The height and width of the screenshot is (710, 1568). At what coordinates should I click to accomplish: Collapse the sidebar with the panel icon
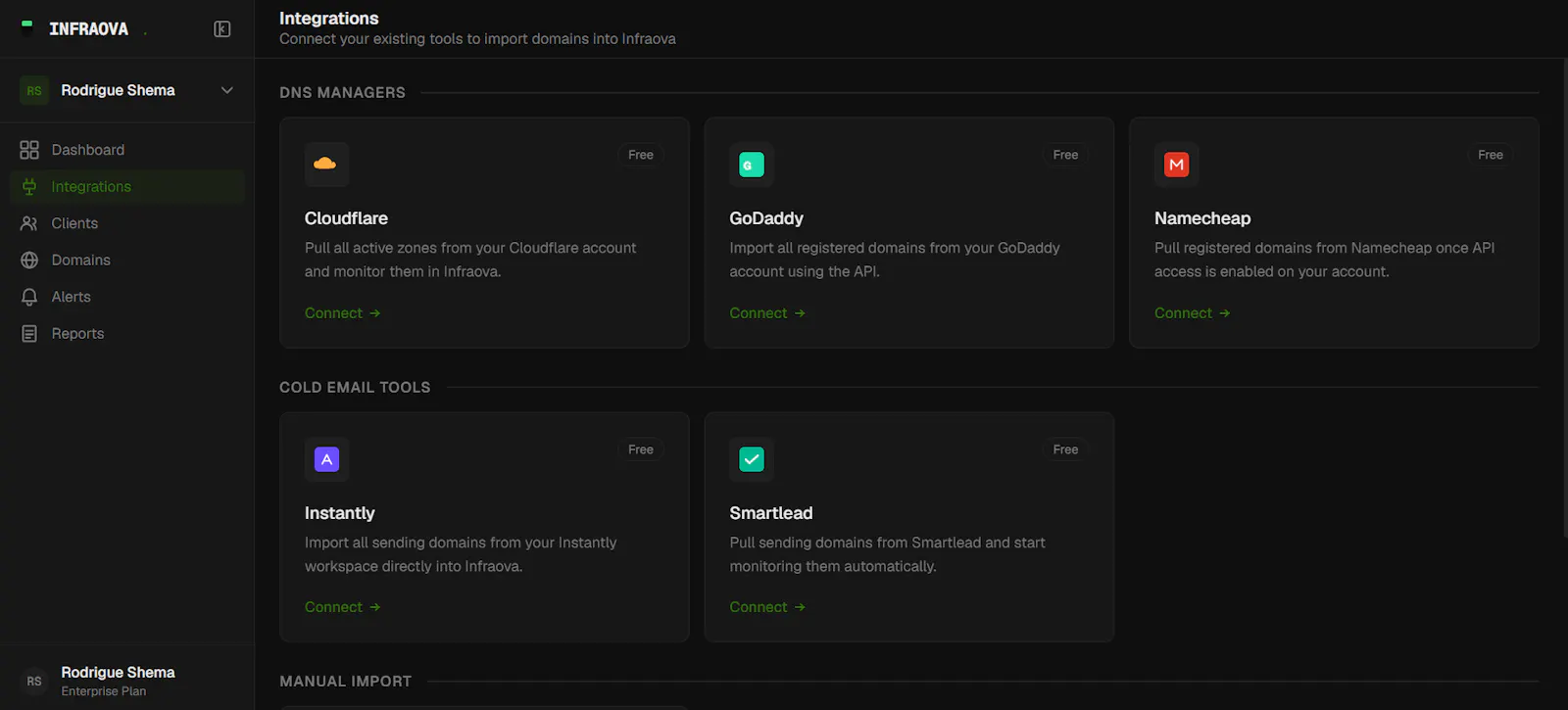tap(222, 29)
